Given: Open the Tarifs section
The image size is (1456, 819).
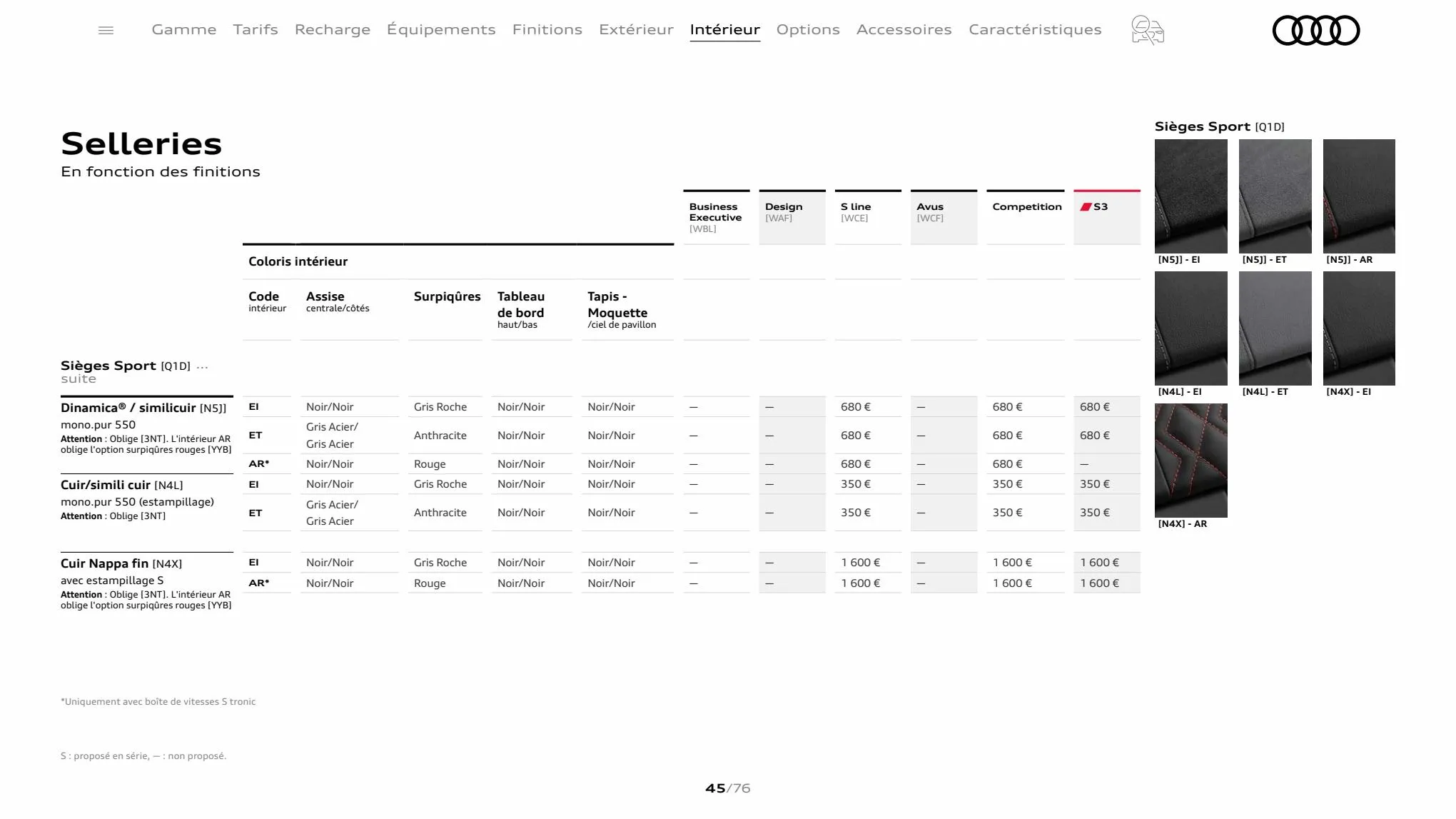Looking at the screenshot, I should [x=256, y=29].
